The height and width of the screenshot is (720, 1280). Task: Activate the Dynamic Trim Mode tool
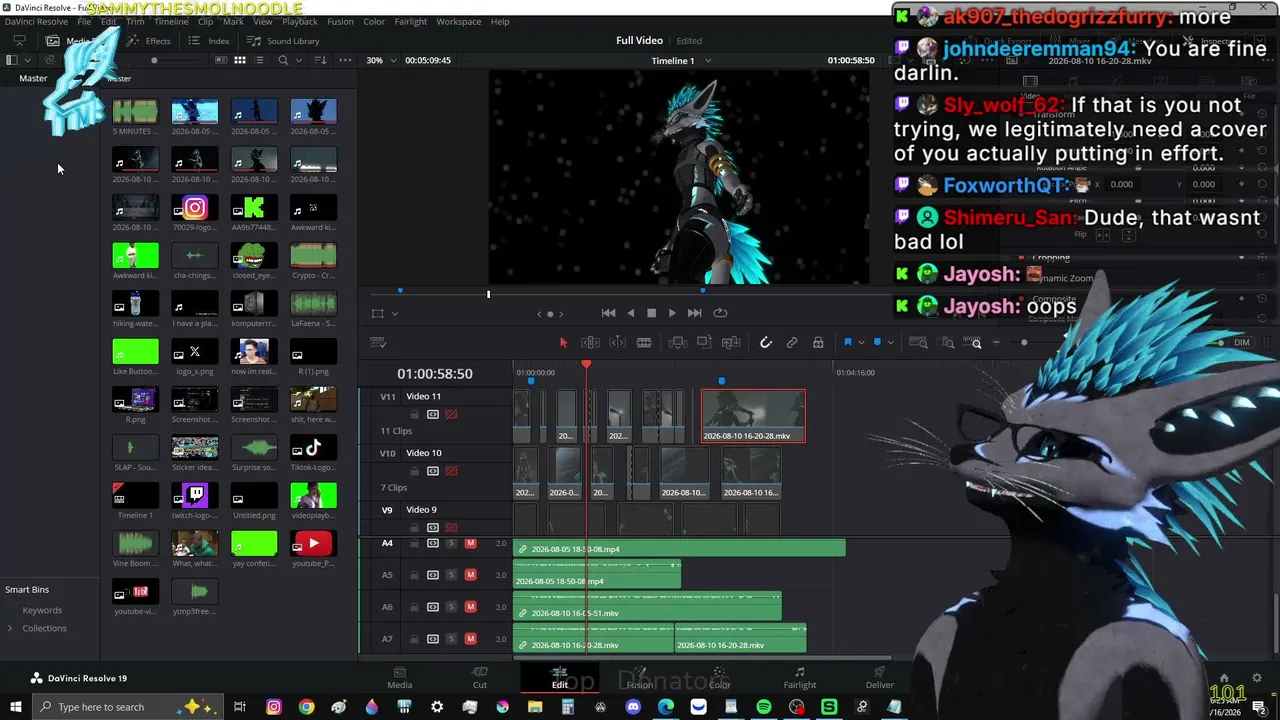tap(617, 342)
